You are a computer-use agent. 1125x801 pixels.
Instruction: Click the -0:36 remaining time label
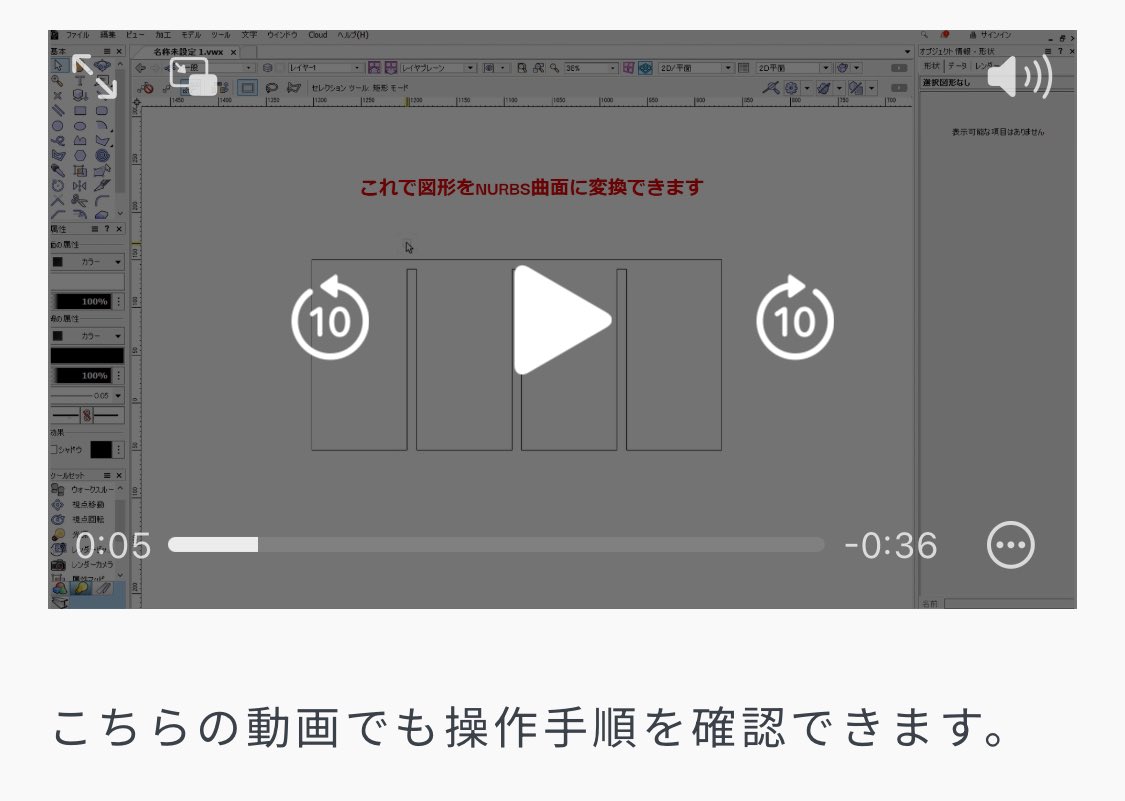click(890, 545)
